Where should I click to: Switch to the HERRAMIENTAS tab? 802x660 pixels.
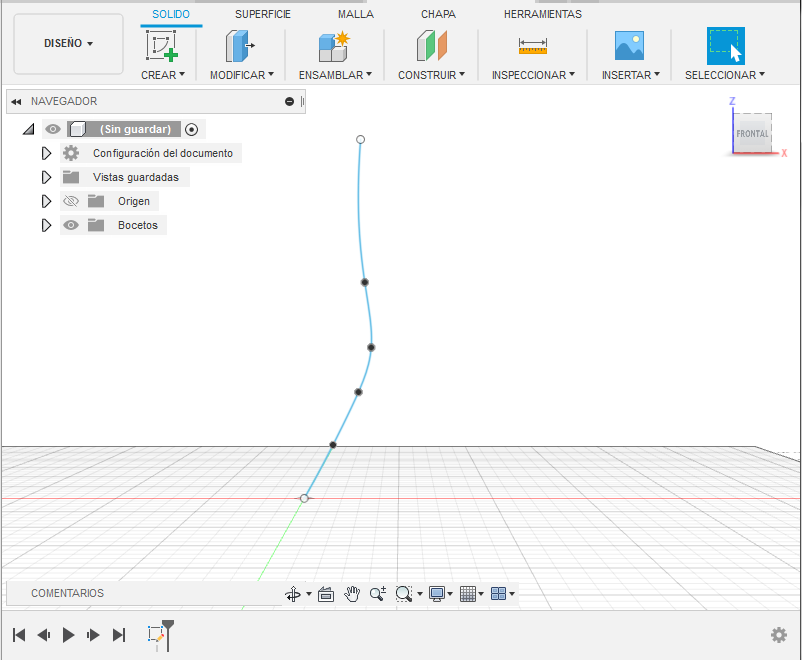(x=543, y=14)
